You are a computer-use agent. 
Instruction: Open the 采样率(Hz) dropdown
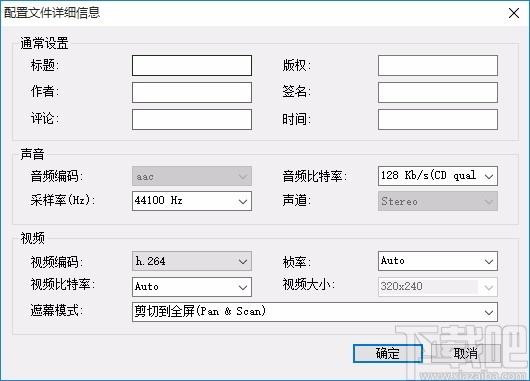click(192, 201)
